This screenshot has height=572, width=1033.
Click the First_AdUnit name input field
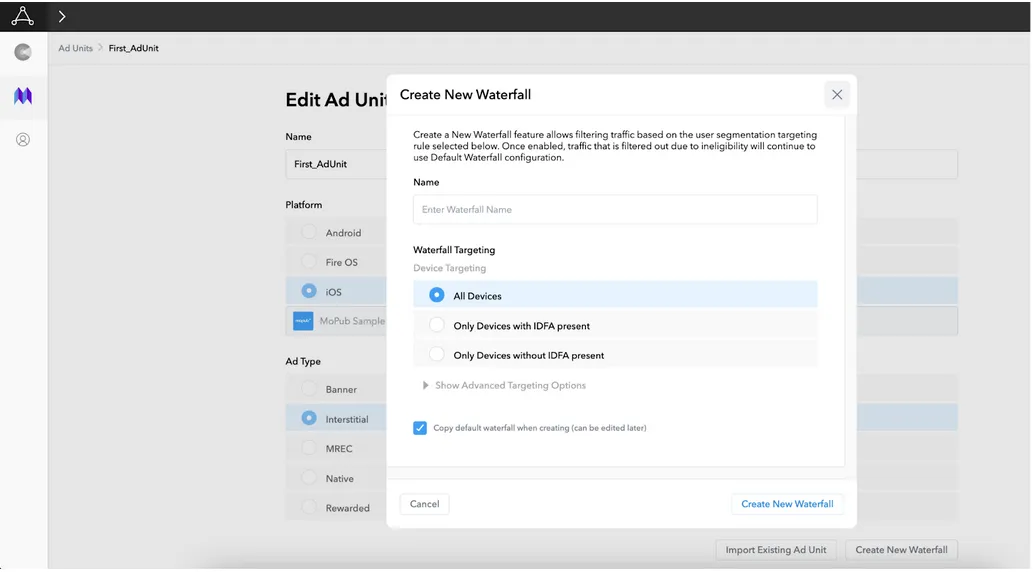point(336,164)
